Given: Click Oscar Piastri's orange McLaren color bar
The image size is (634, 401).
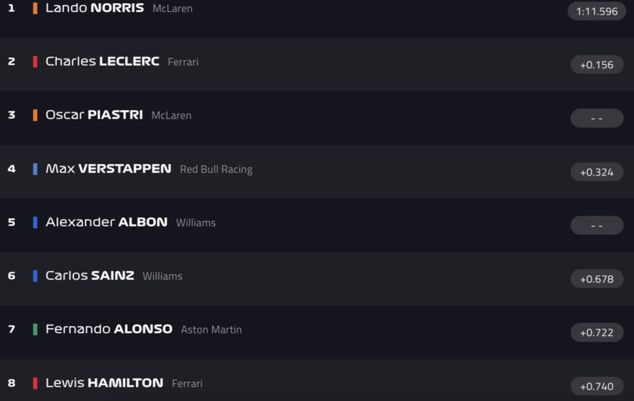Looking at the screenshot, I should [x=35, y=115].
